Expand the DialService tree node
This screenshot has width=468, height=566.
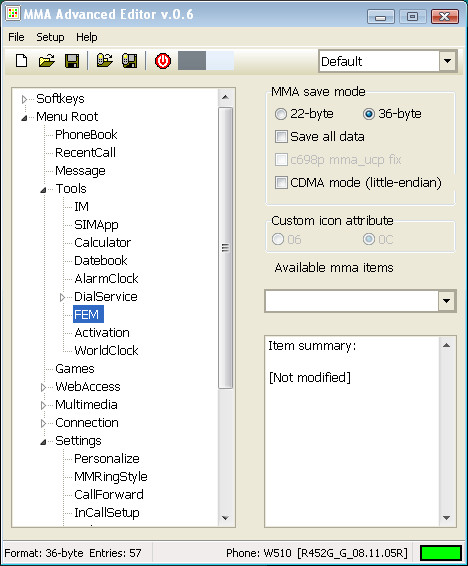click(x=62, y=297)
